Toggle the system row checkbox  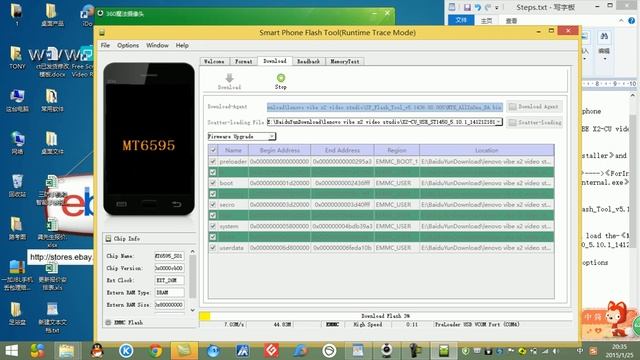pyautogui.click(x=213, y=226)
